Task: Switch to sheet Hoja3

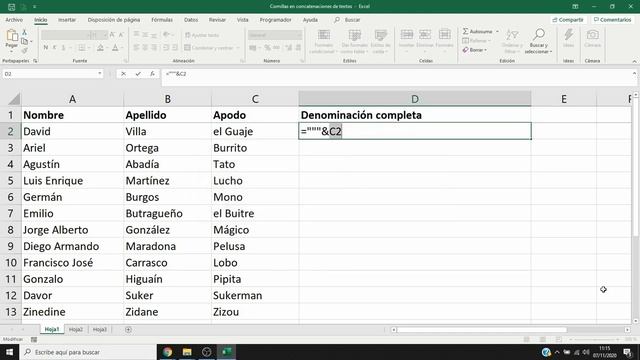Action: point(100,329)
